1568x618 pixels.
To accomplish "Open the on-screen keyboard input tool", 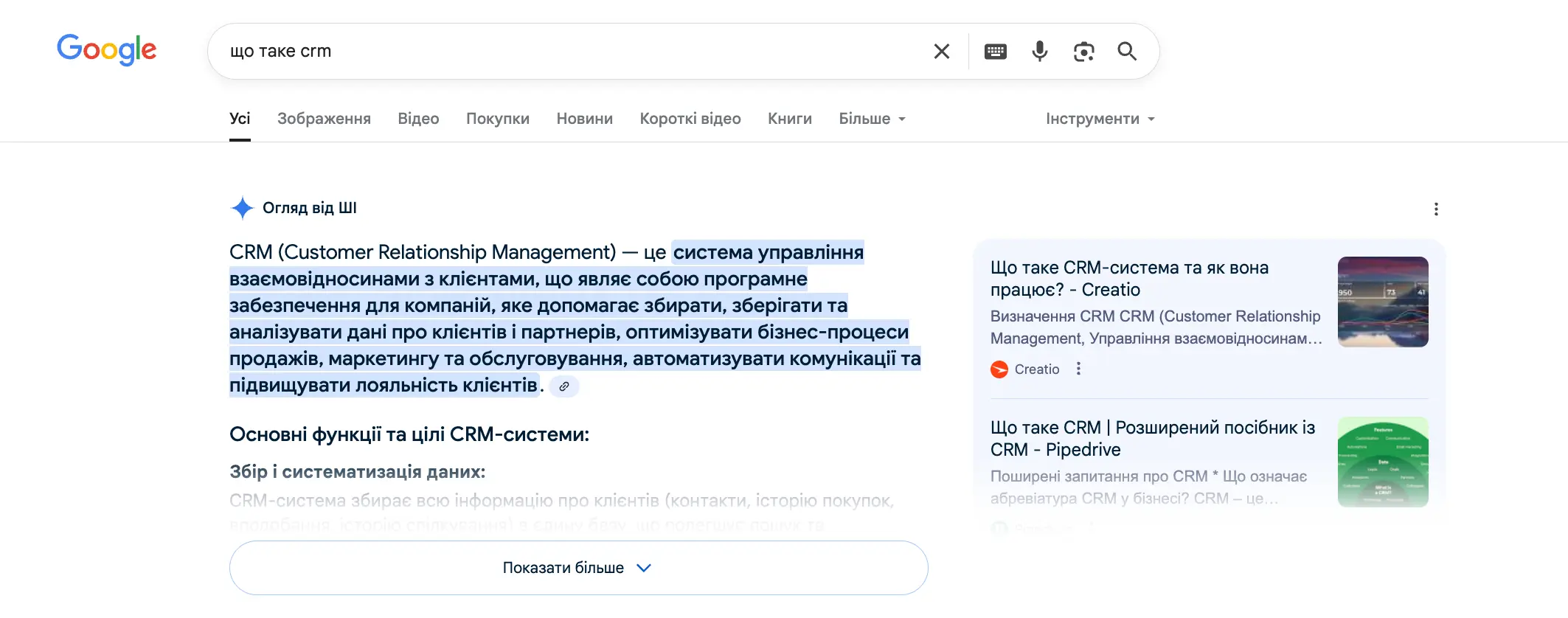I will pyautogui.click(x=995, y=51).
